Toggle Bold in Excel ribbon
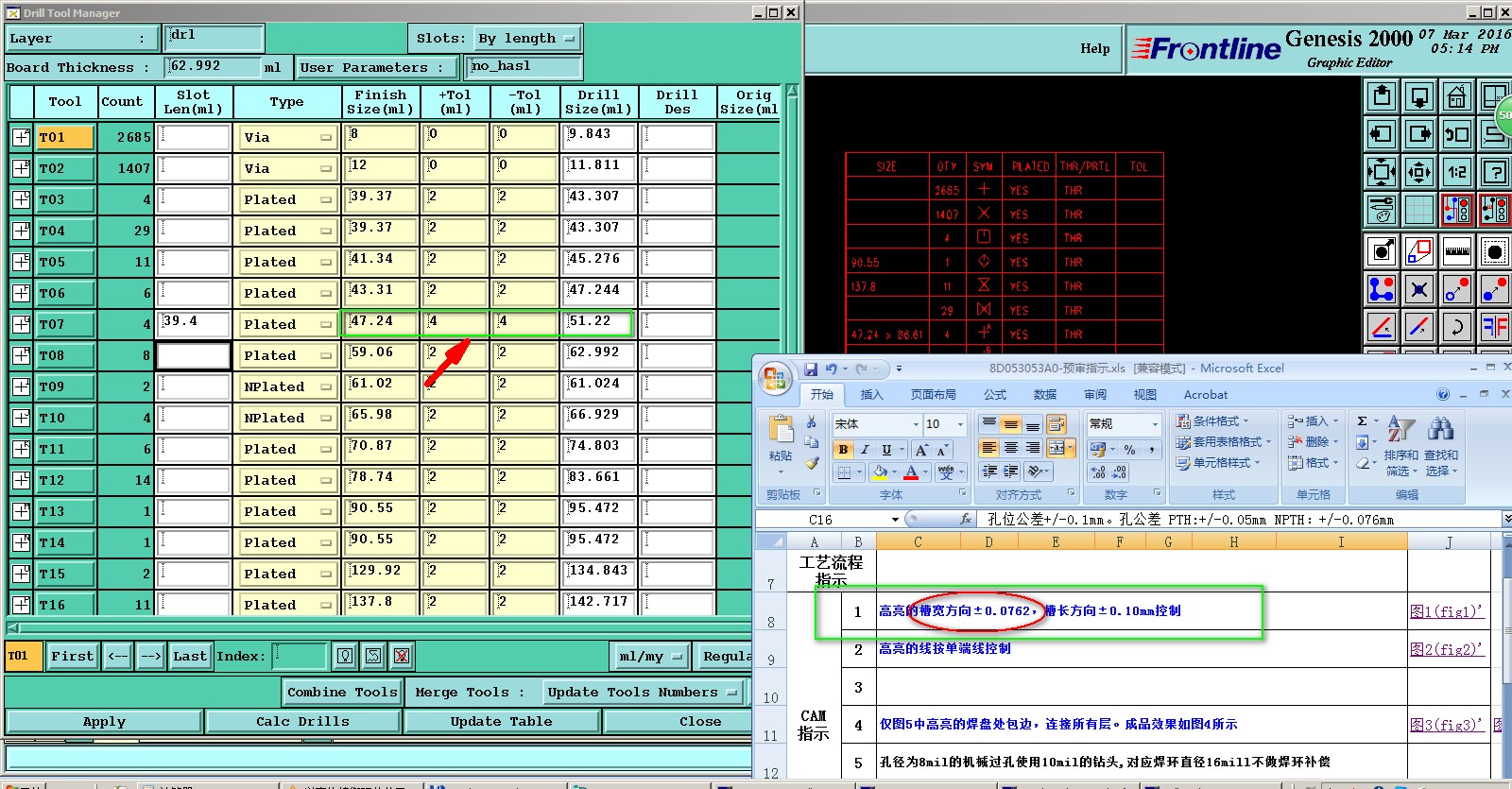1512x789 pixels. [843, 450]
